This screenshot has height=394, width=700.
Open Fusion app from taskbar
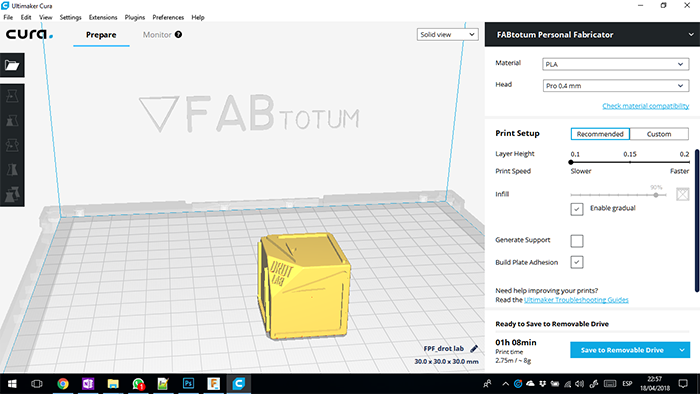click(213, 384)
